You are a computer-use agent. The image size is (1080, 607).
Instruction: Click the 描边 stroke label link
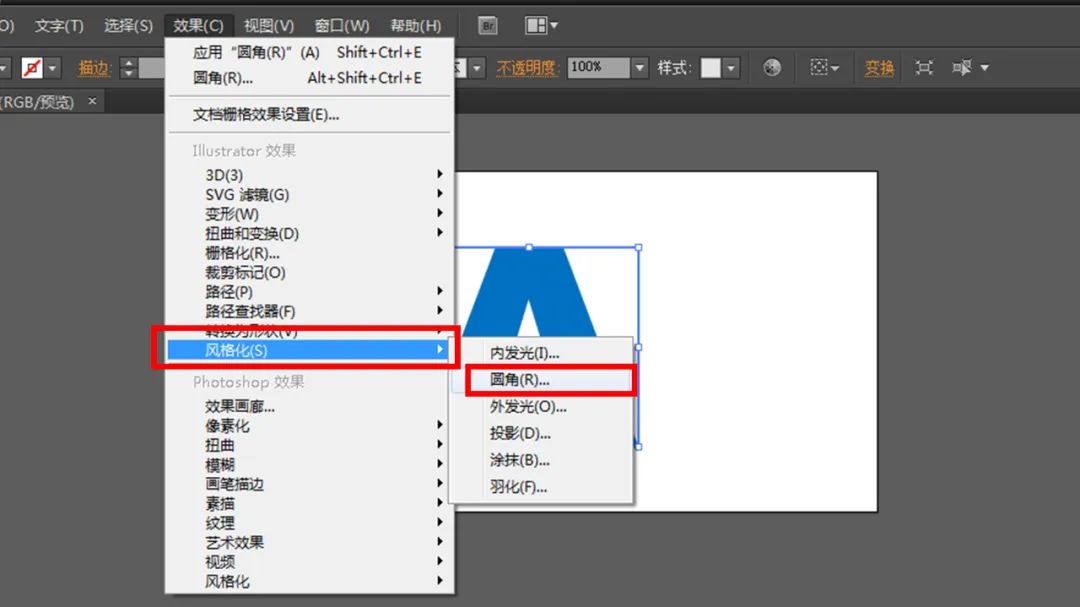(x=94, y=68)
